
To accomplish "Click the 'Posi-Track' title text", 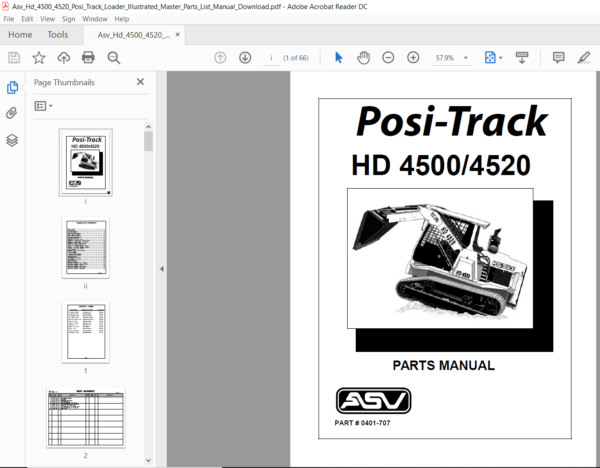I will tap(452, 122).
